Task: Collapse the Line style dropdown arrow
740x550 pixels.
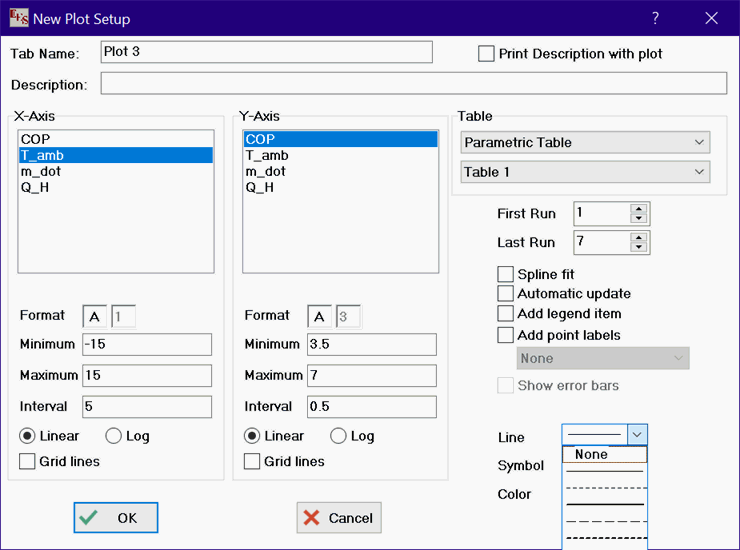Action: (x=637, y=434)
